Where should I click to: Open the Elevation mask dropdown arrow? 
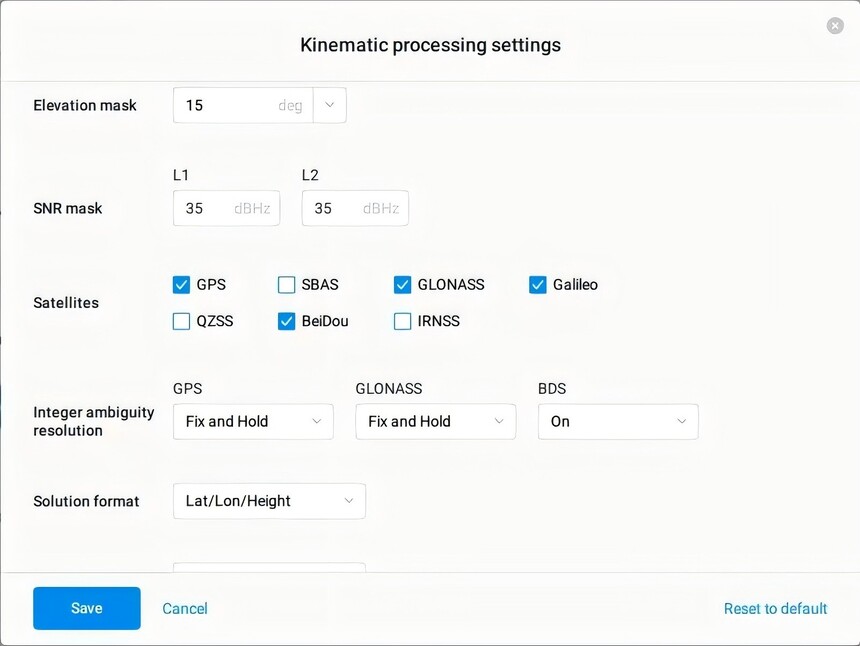[x=330, y=105]
